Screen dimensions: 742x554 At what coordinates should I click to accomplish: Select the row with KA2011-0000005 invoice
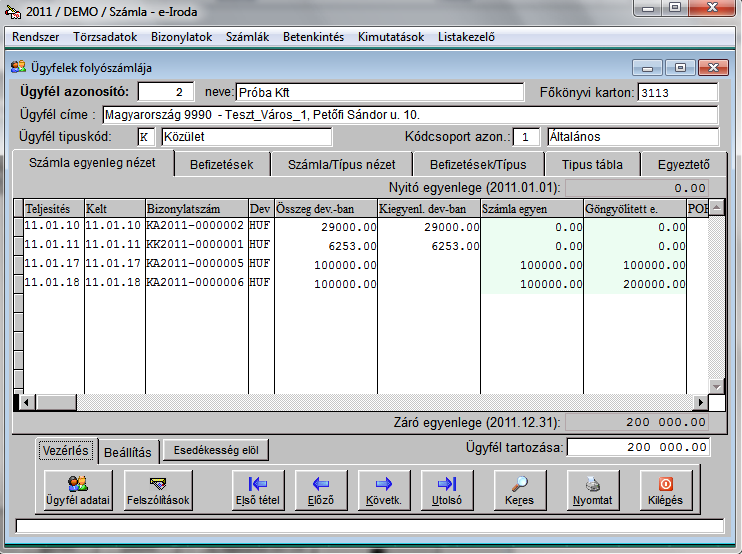(x=195, y=265)
